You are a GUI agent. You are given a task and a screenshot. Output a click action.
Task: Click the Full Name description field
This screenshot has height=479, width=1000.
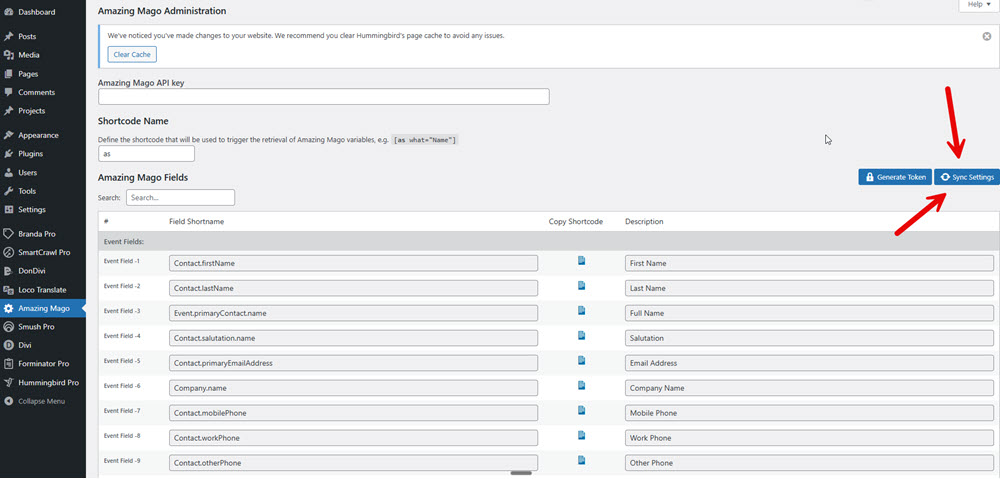point(809,313)
